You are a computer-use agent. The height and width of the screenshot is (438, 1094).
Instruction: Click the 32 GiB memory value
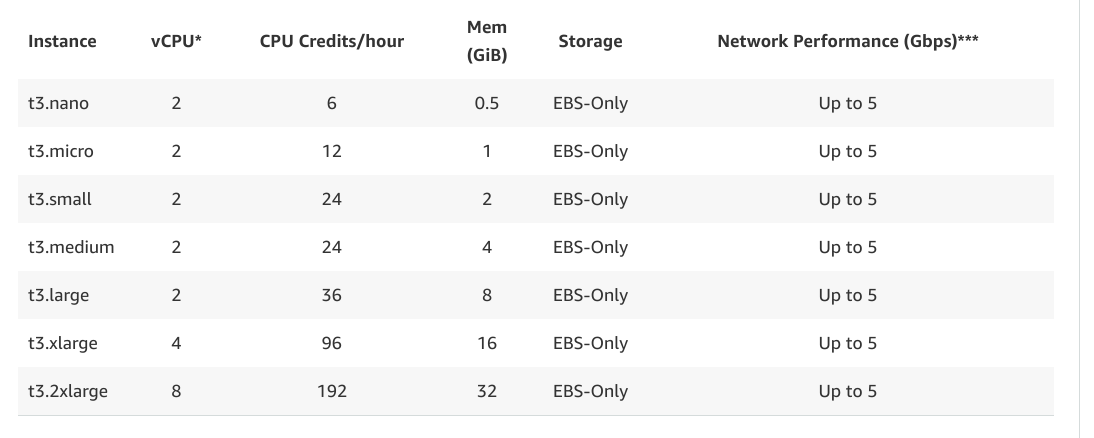coord(487,391)
